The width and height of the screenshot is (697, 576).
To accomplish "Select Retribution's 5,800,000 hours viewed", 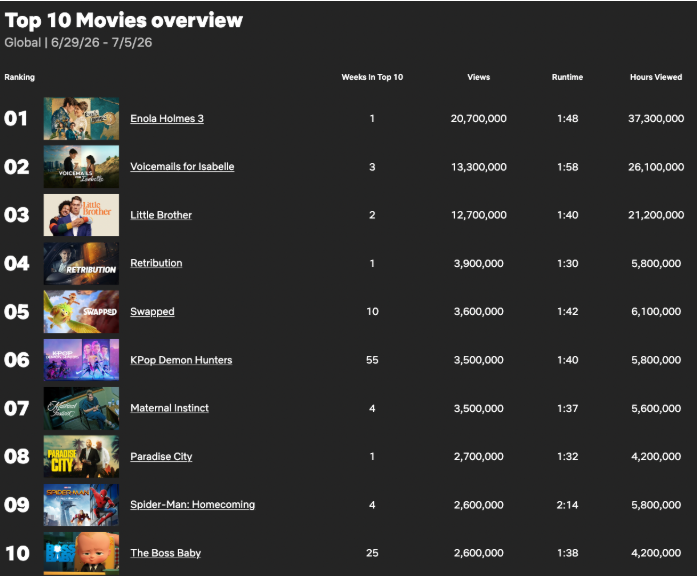I will tap(656, 264).
